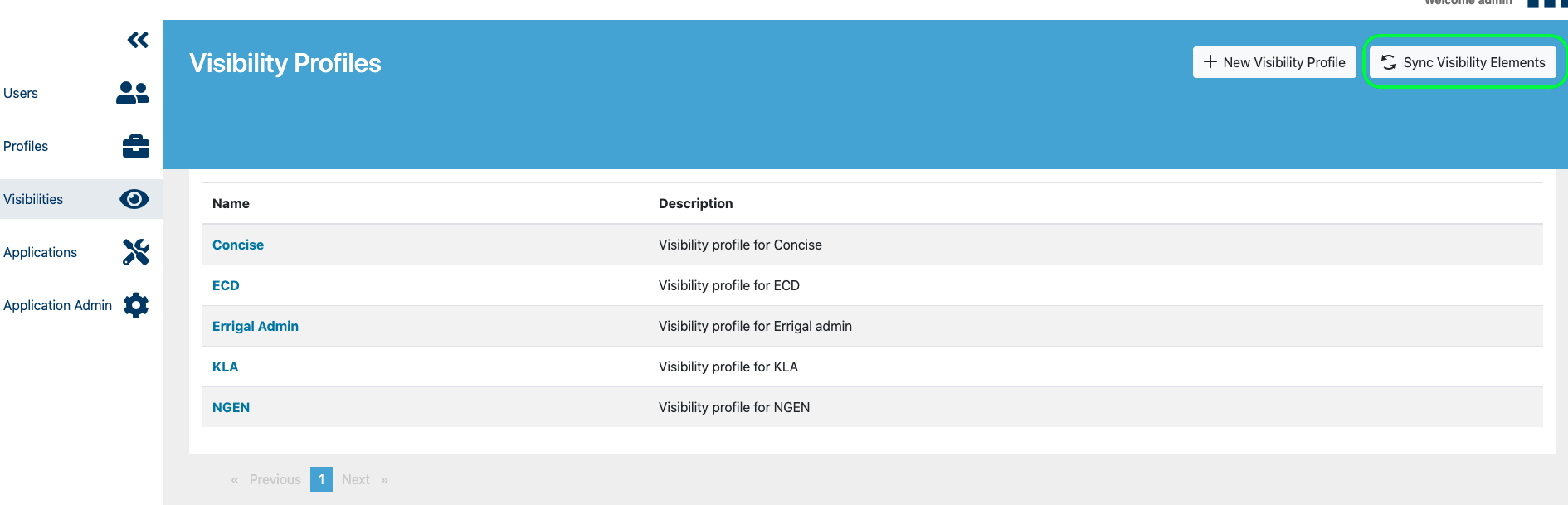The height and width of the screenshot is (505, 1568).
Task: Click the Application Admin gear icon
Action: tap(136, 305)
